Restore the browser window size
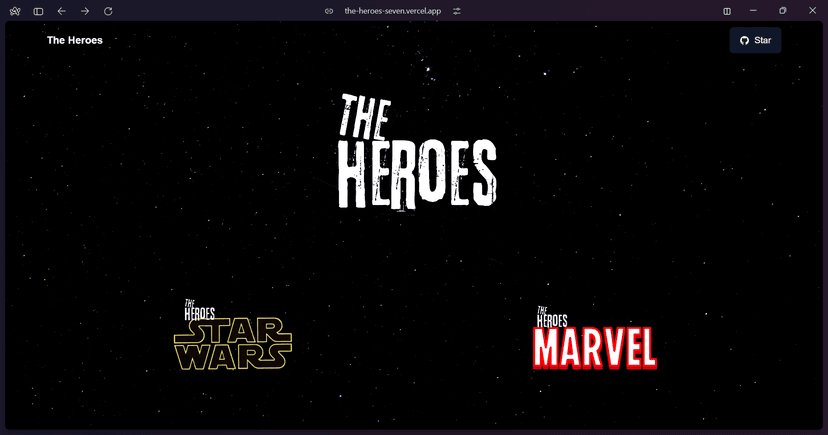The height and width of the screenshot is (435, 828). (783, 11)
